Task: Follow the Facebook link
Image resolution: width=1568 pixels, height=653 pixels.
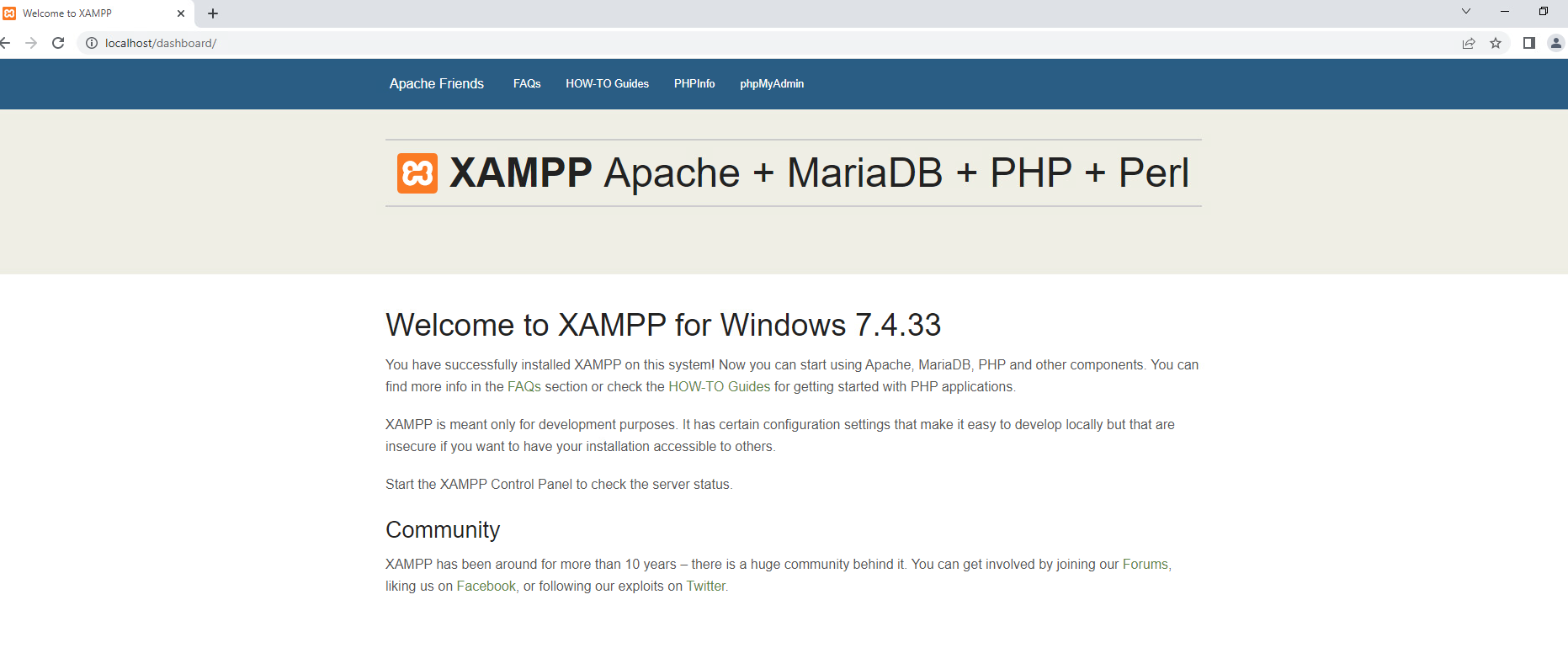Action: click(486, 586)
